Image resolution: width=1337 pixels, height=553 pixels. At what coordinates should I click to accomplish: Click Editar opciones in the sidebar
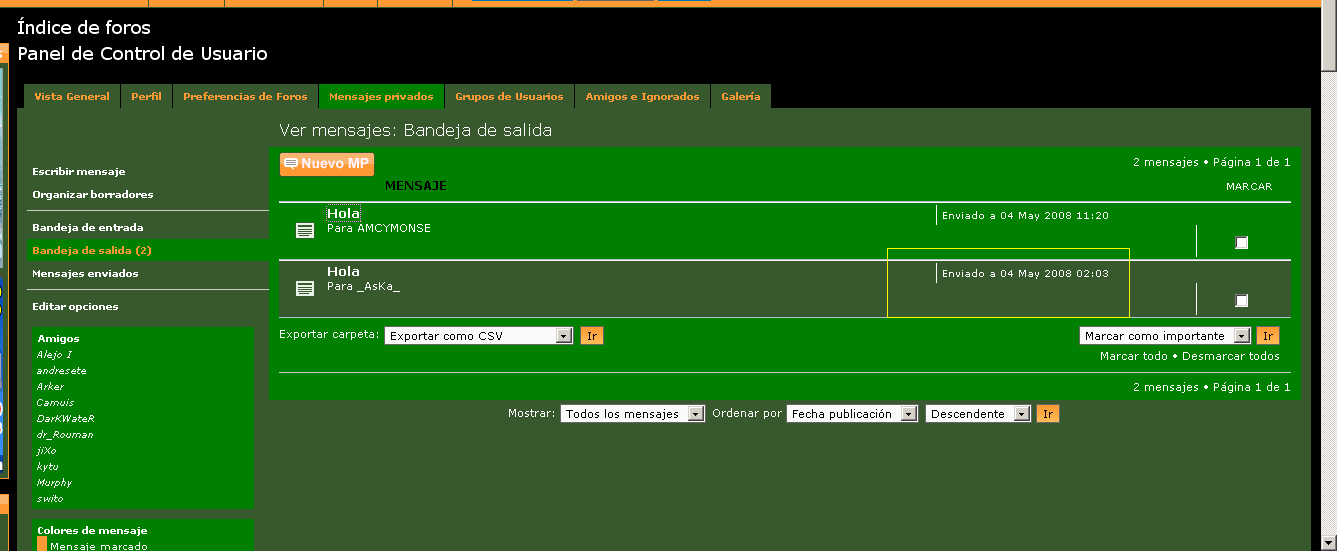click(75, 307)
